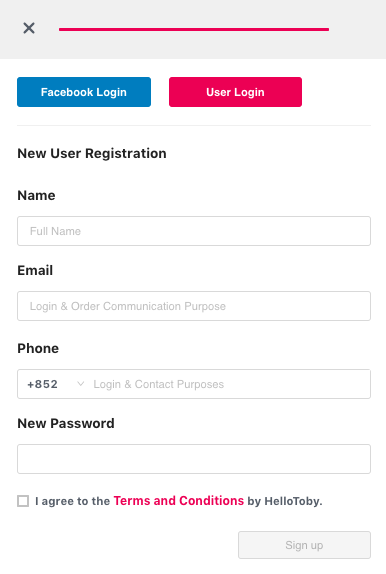Click inside the New Password box

point(194,459)
